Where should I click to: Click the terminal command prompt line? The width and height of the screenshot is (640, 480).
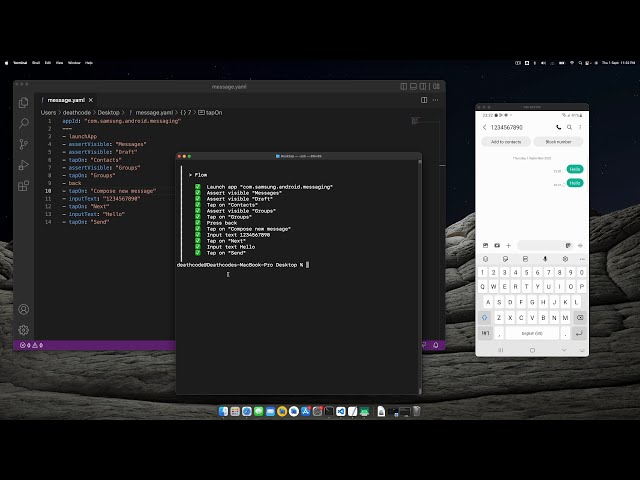click(243, 265)
